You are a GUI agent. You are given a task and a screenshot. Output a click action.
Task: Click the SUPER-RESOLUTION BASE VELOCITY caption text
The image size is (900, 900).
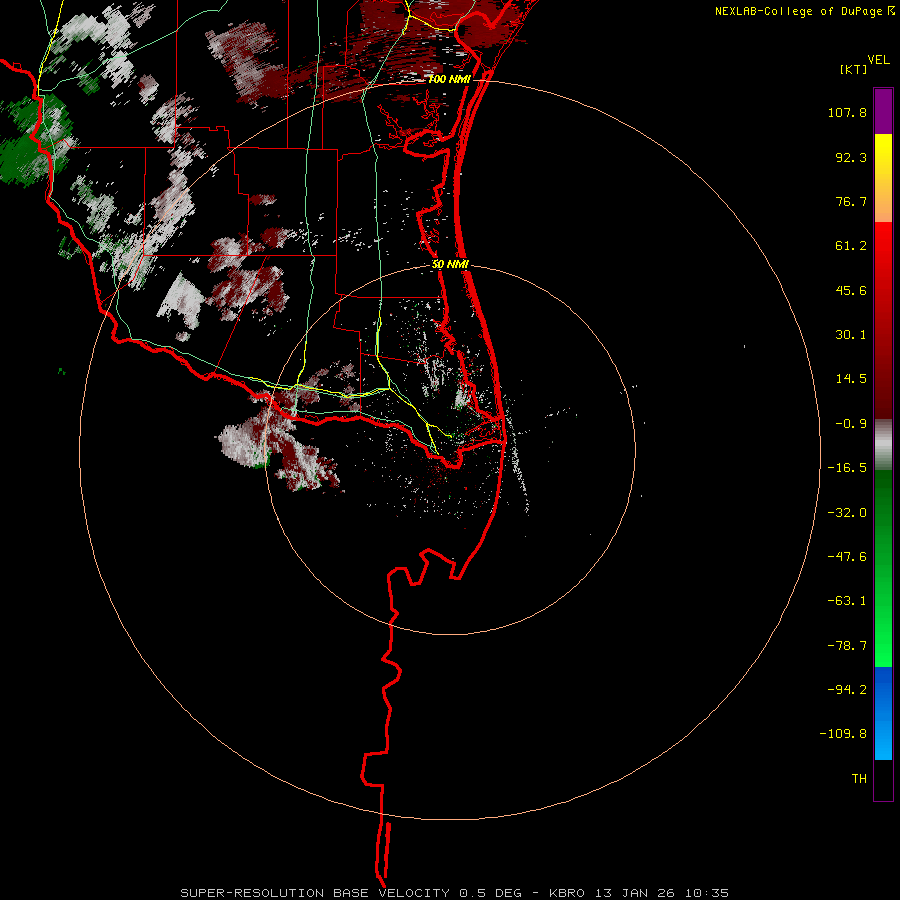tap(315, 893)
